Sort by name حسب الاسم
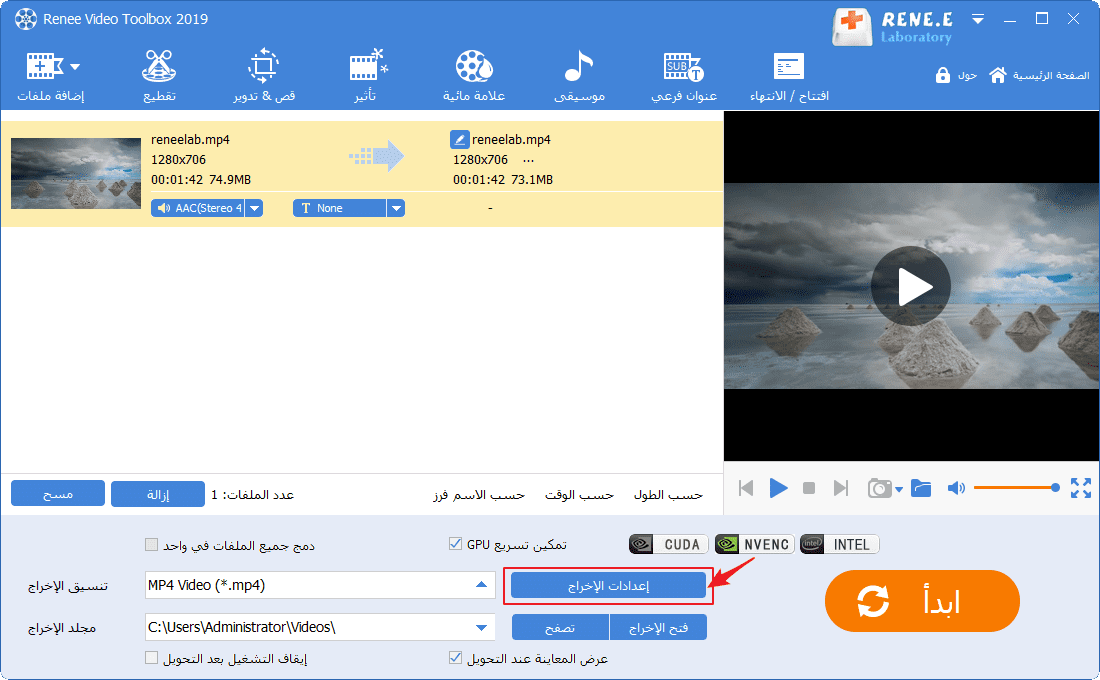The height and width of the screenshot is (680, 1100). point(479,495)
